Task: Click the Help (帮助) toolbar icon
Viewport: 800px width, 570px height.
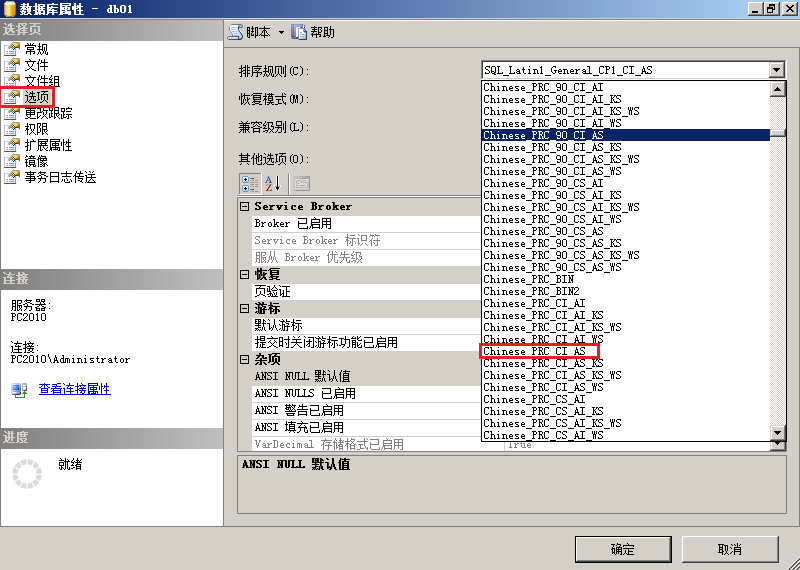Action: pyautogui.click(x=299, y=32)
